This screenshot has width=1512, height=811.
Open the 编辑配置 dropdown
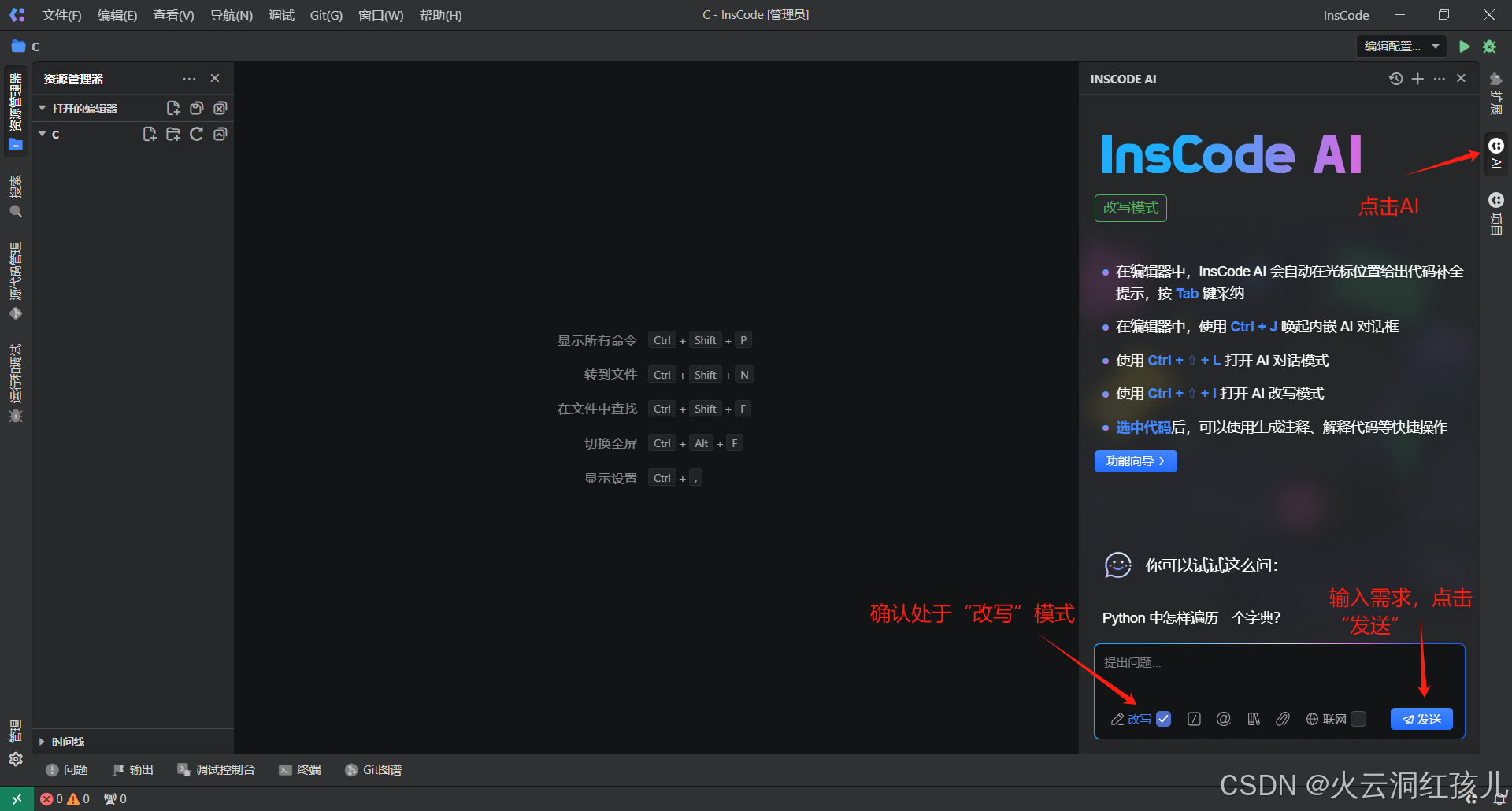(x=1402, y=46)
